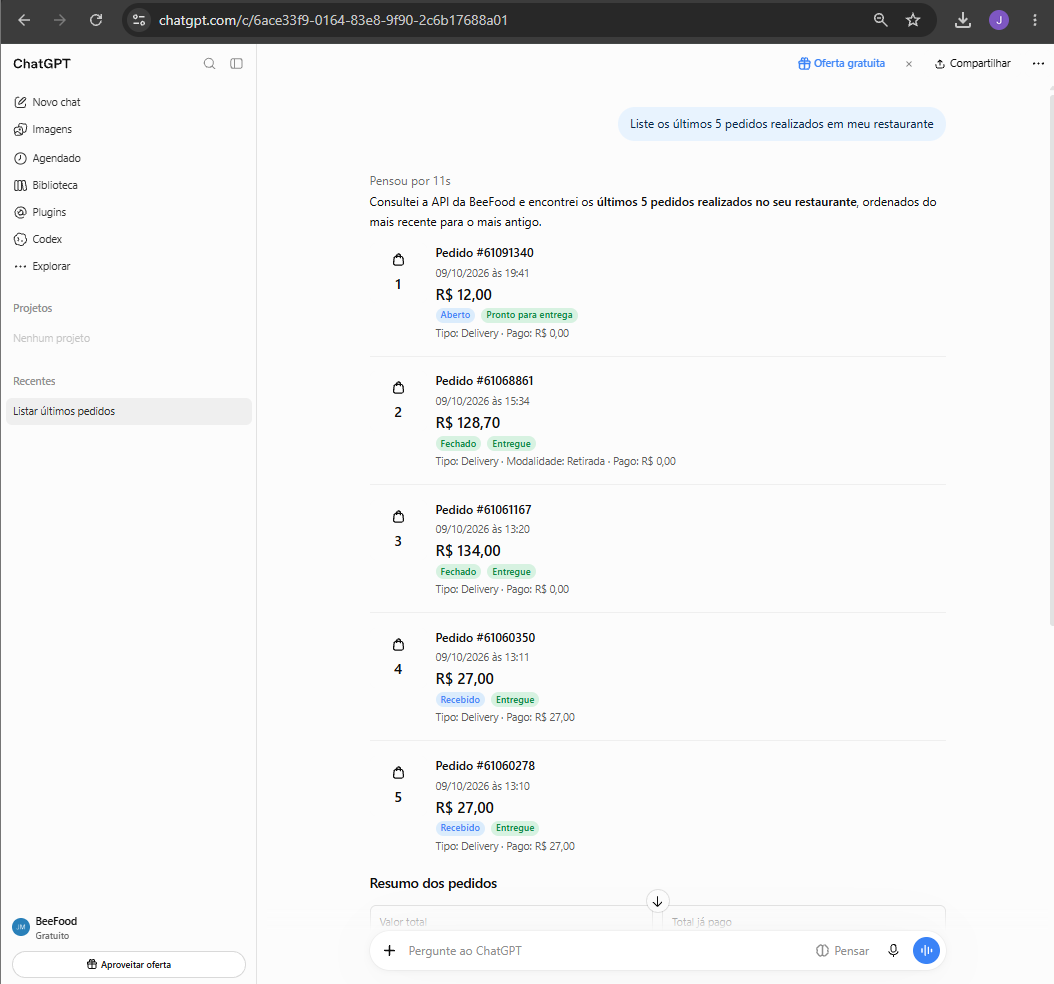Click the Pedido #61068861 title

(x=485, y=380)
